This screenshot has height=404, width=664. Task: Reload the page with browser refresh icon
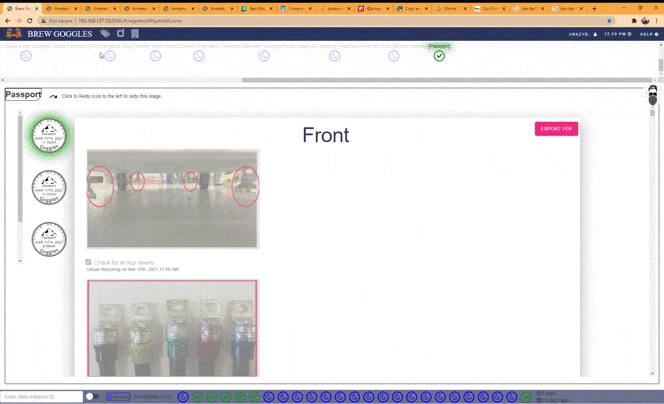pyautogui.click(x=29, y=20)
